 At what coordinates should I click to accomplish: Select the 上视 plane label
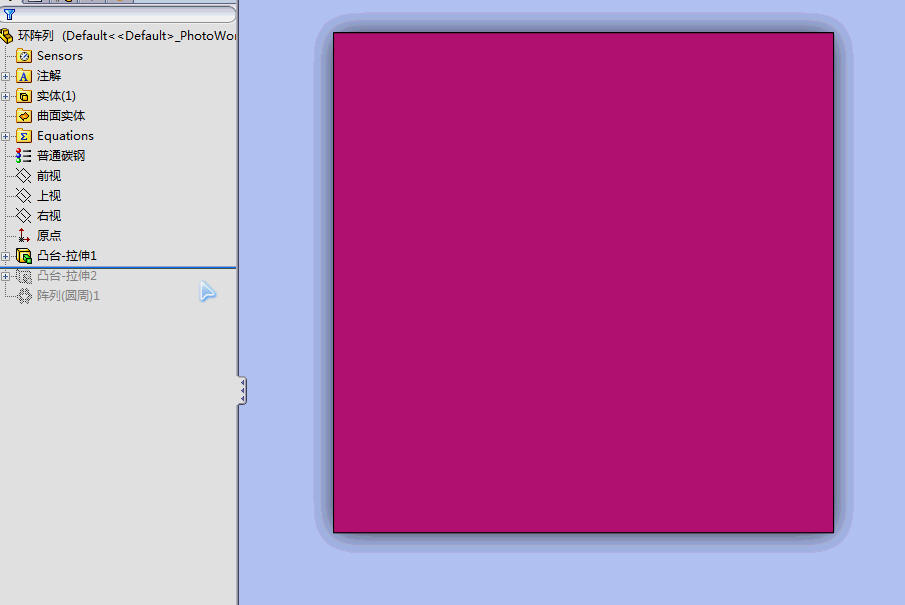pos(49,196)
